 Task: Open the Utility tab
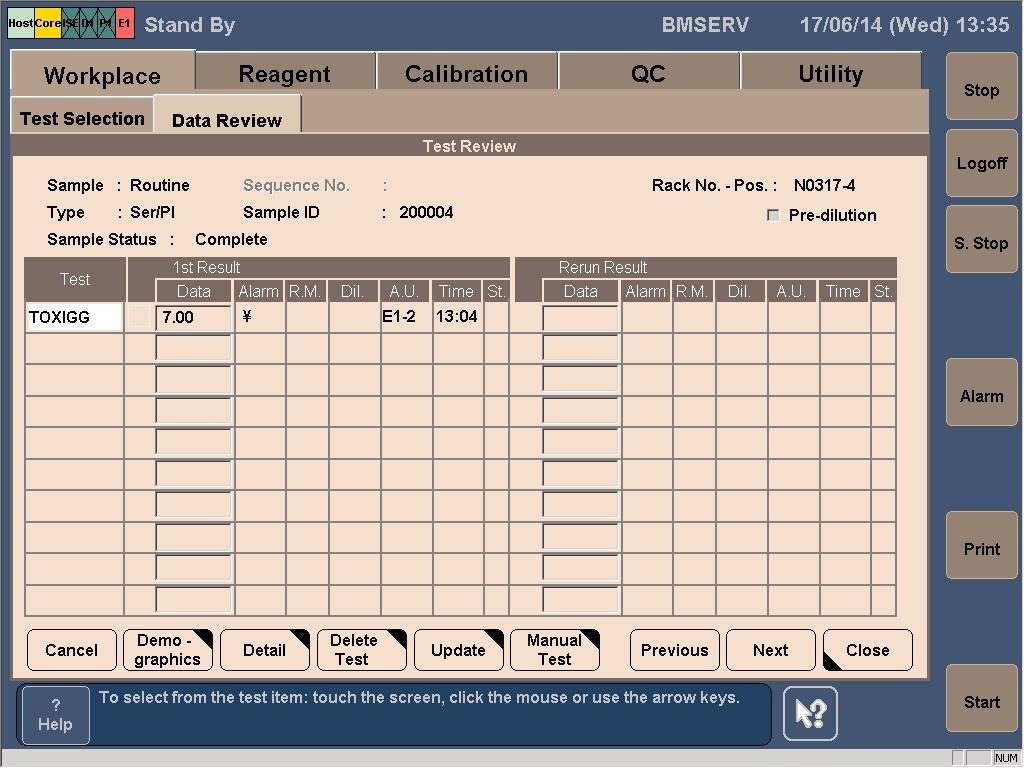coord(831,73)
